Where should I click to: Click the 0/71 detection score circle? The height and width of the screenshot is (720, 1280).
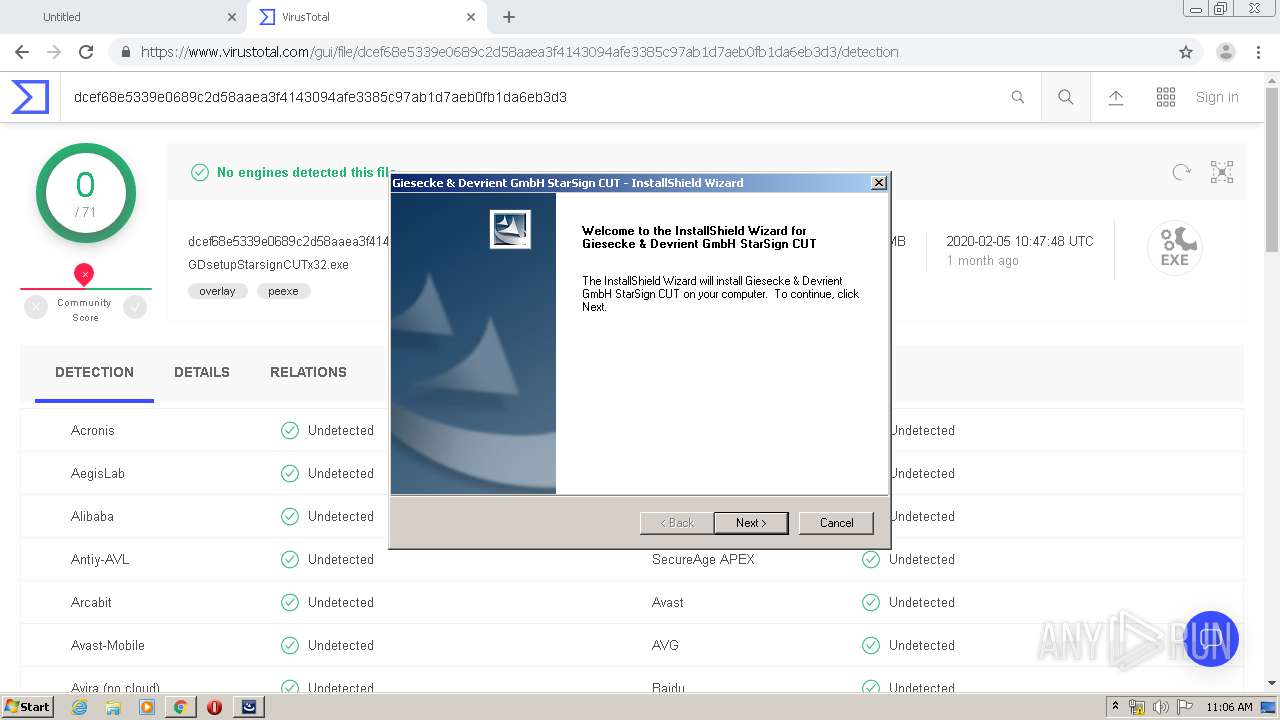(x=86, y=193)
